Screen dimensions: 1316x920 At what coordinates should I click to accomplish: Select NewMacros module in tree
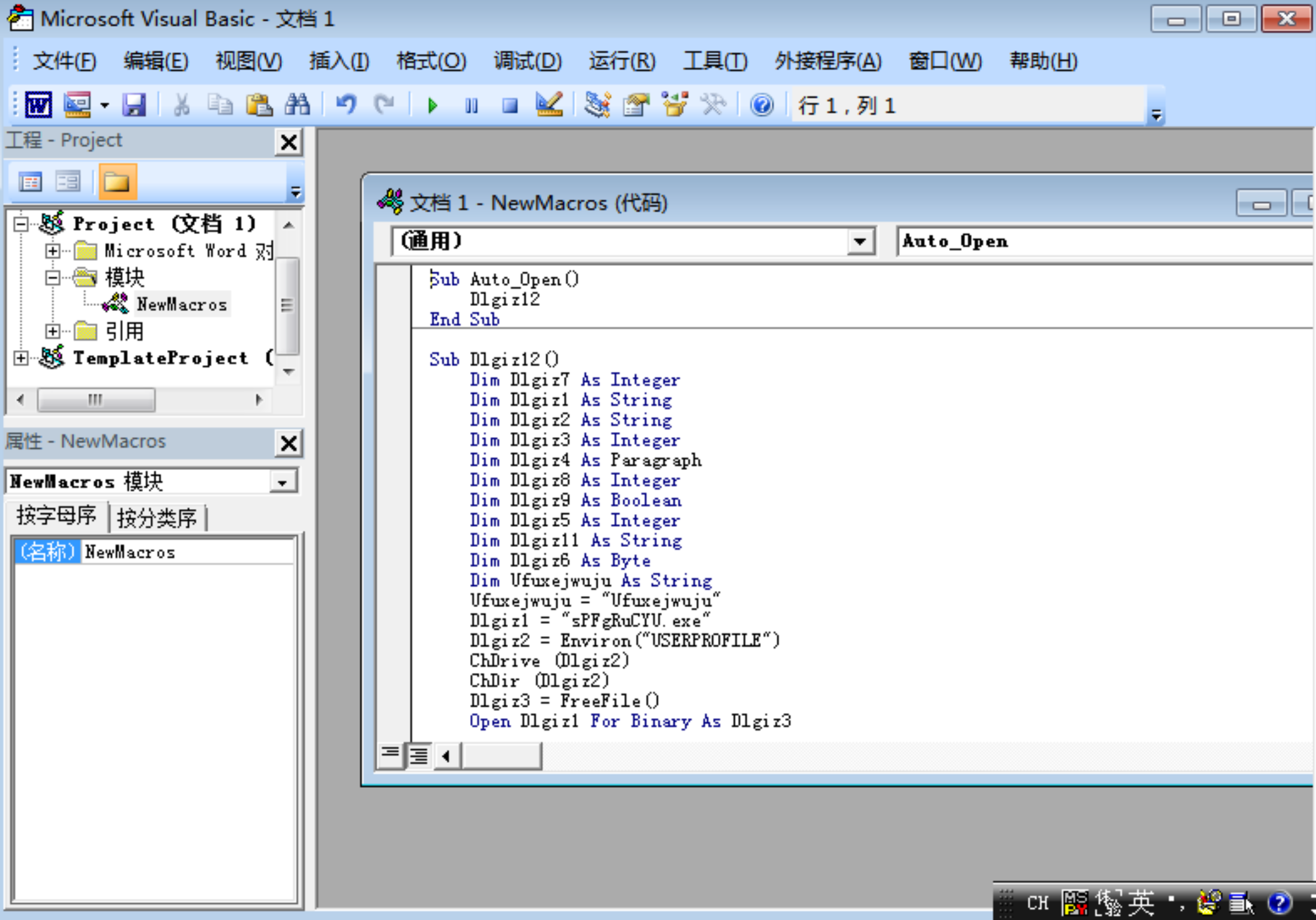(181, 304)
